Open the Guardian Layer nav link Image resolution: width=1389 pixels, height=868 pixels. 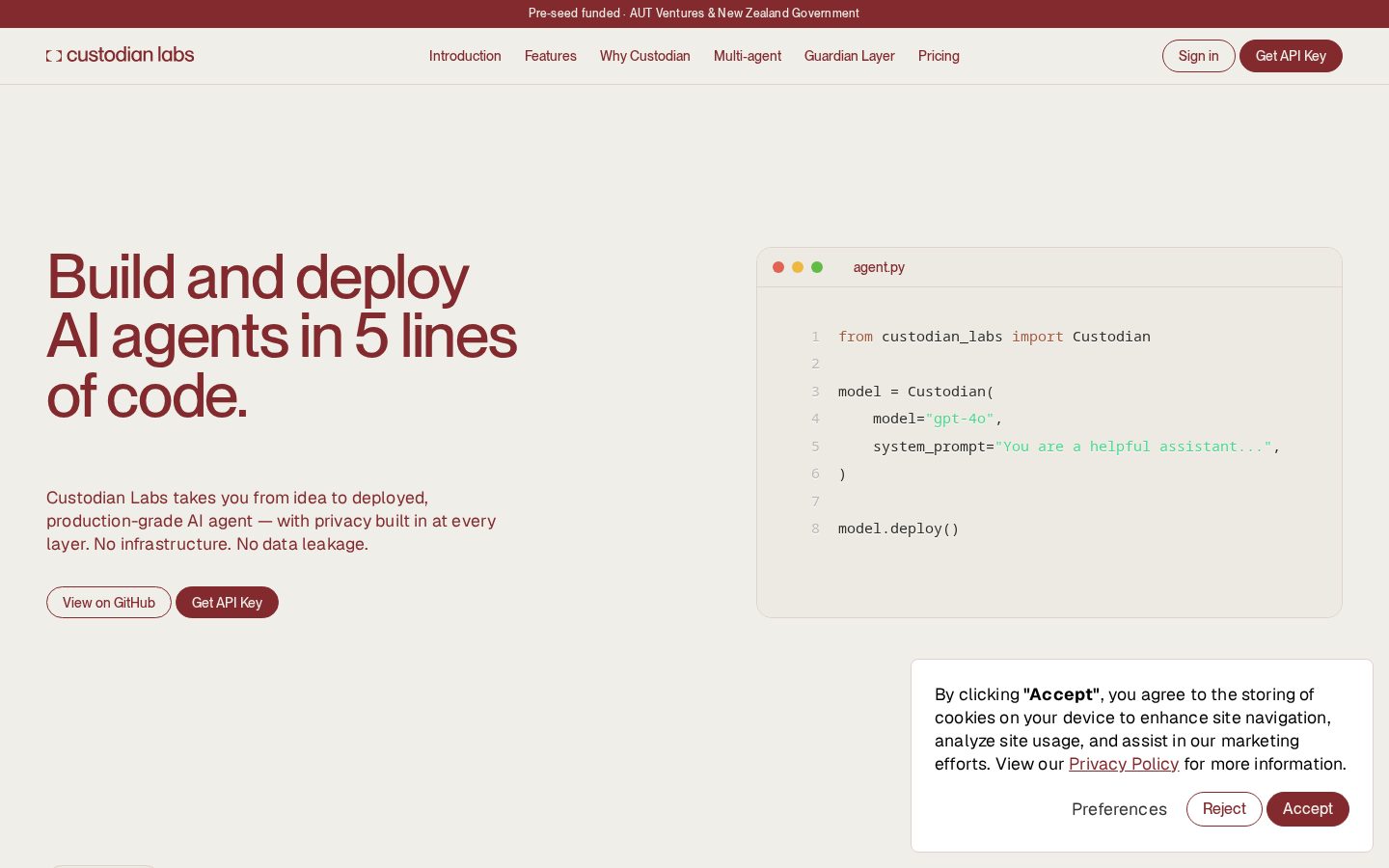click(850, 56)
